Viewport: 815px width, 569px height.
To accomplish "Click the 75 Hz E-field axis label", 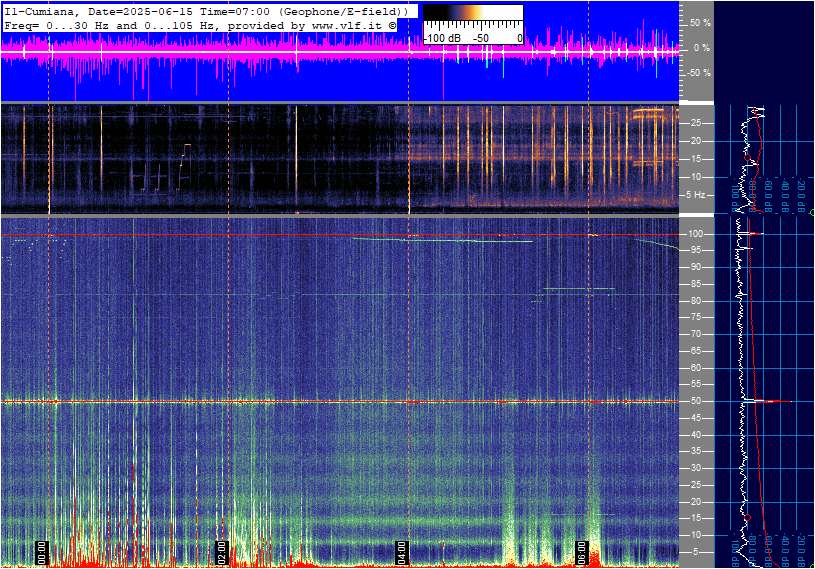I will [695, 317].
